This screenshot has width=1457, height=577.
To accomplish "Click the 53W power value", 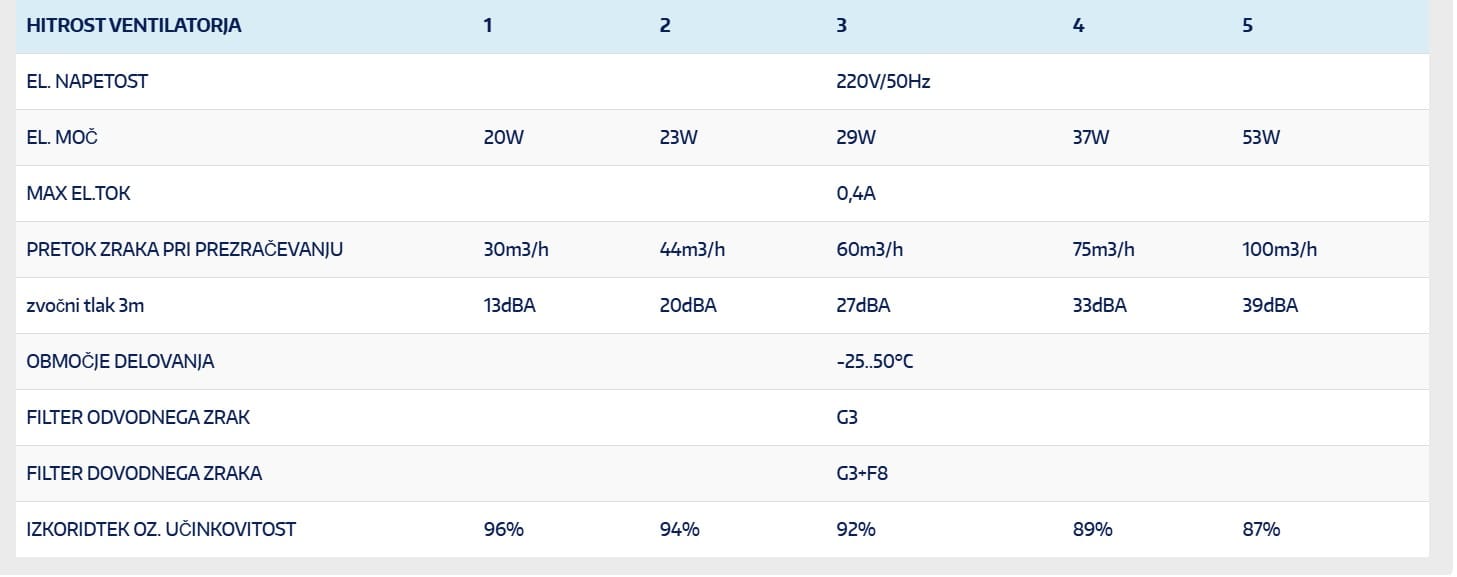I will click(1261, 138).
